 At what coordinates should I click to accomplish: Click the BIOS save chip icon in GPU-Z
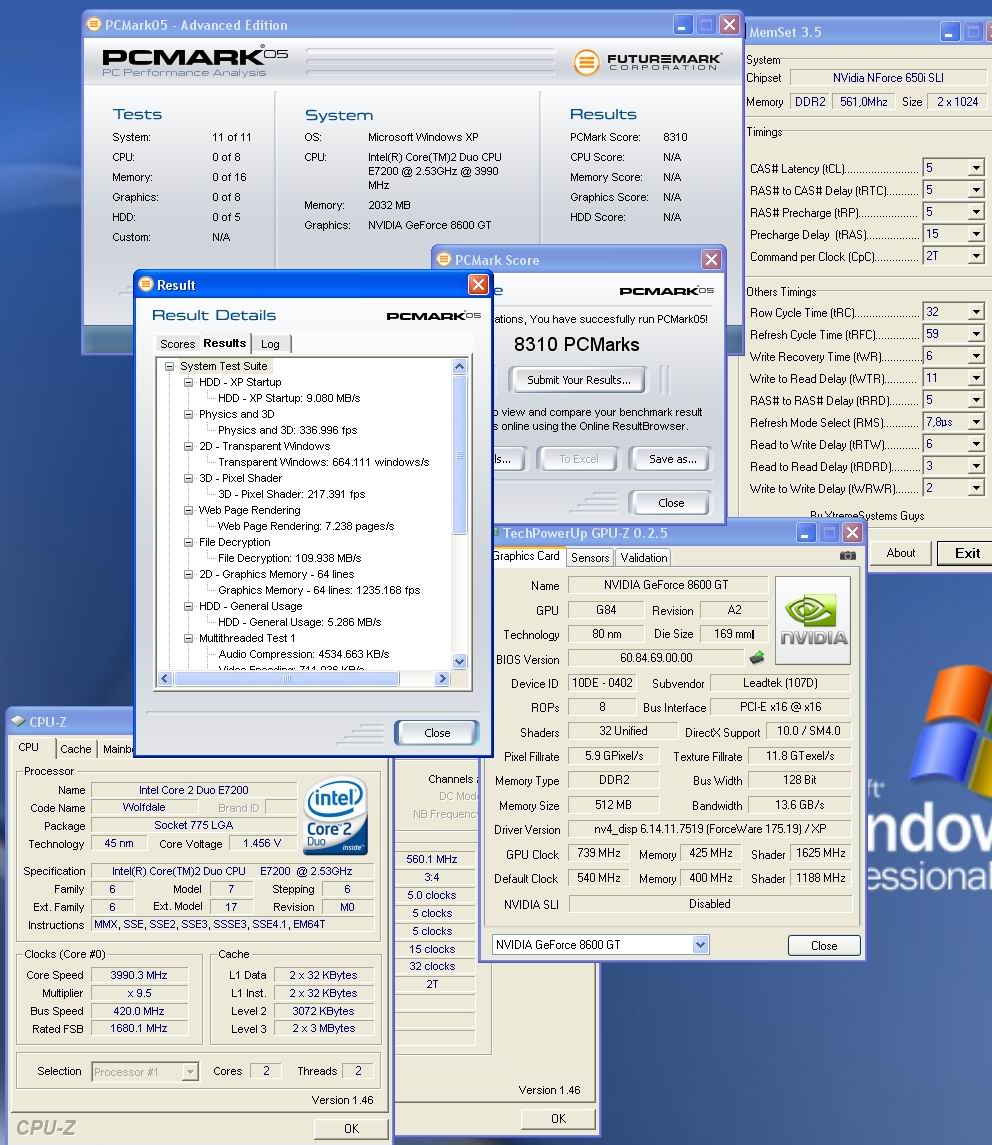click(757, 657)
